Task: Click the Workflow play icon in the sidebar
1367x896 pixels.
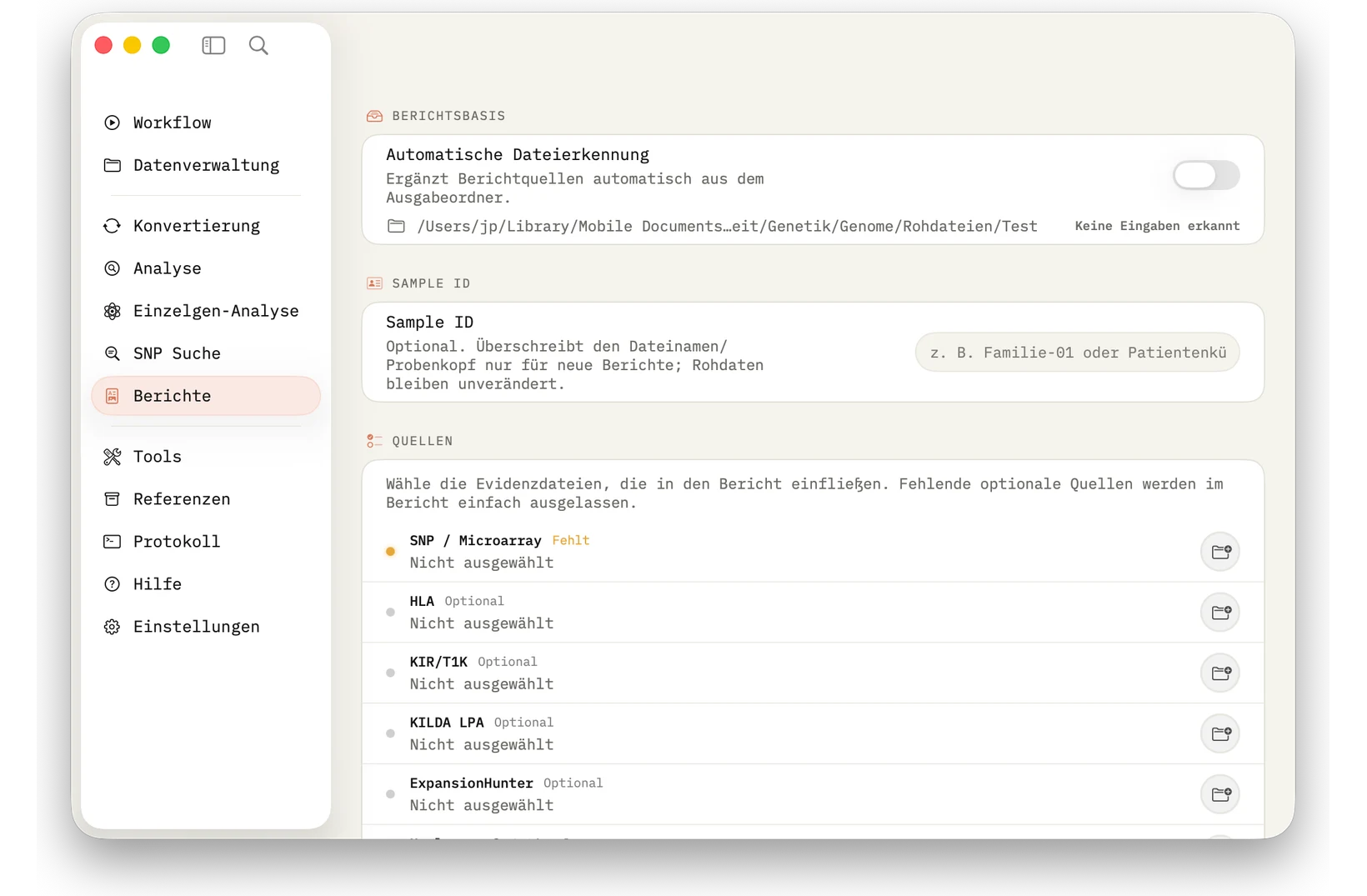Action: 112,123
